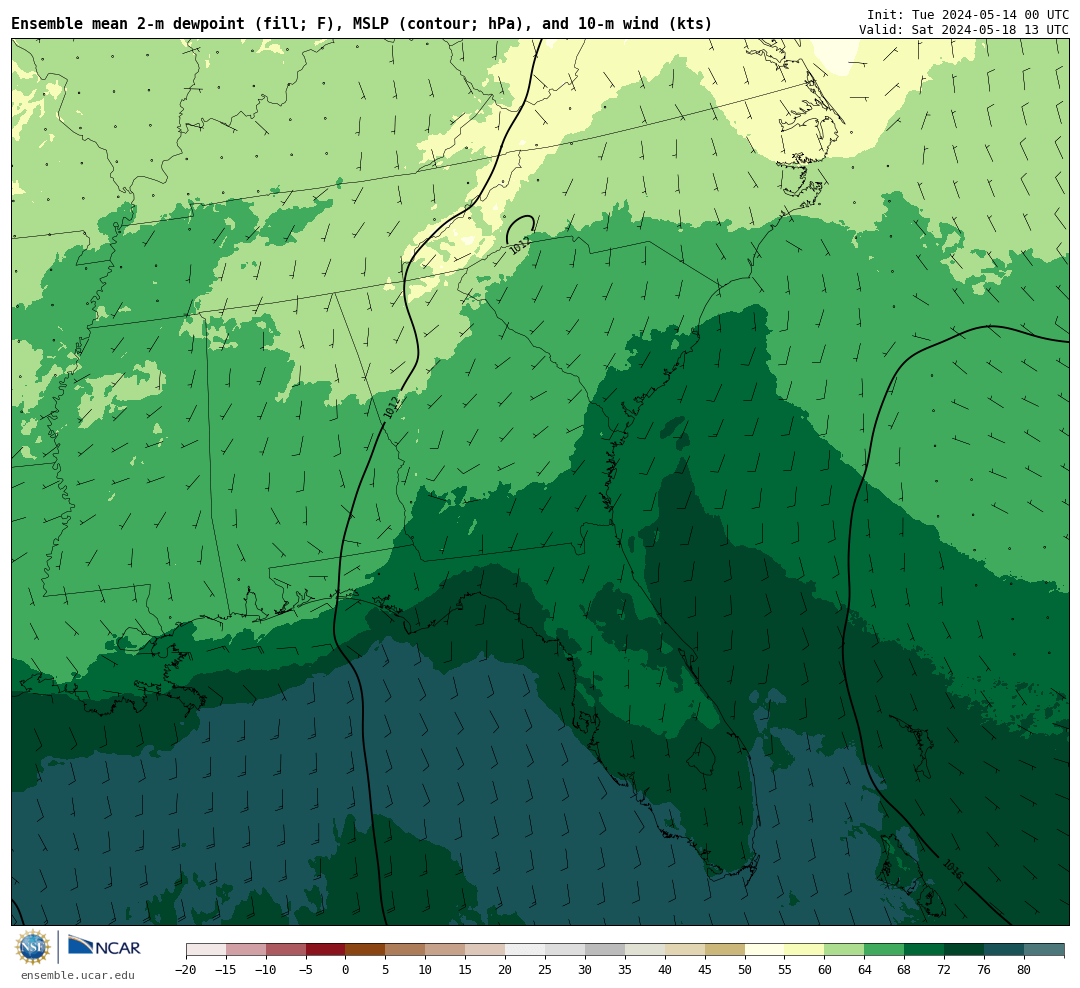This screenshot has height=988, width=1080.
Task: Pick the -15 to -10 colorbar swatch
Action: (x=246, y=949)
